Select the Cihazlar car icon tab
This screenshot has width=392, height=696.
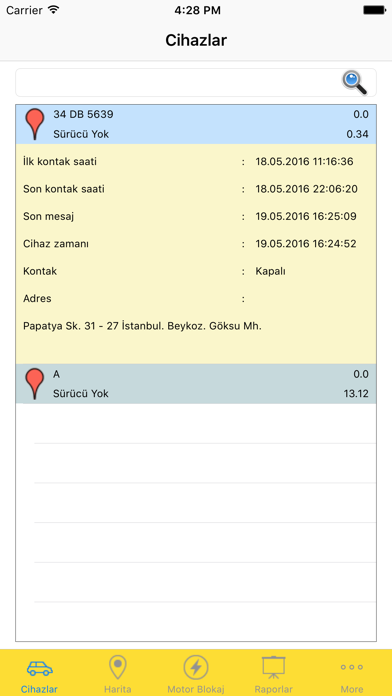[x=40, y=668]
